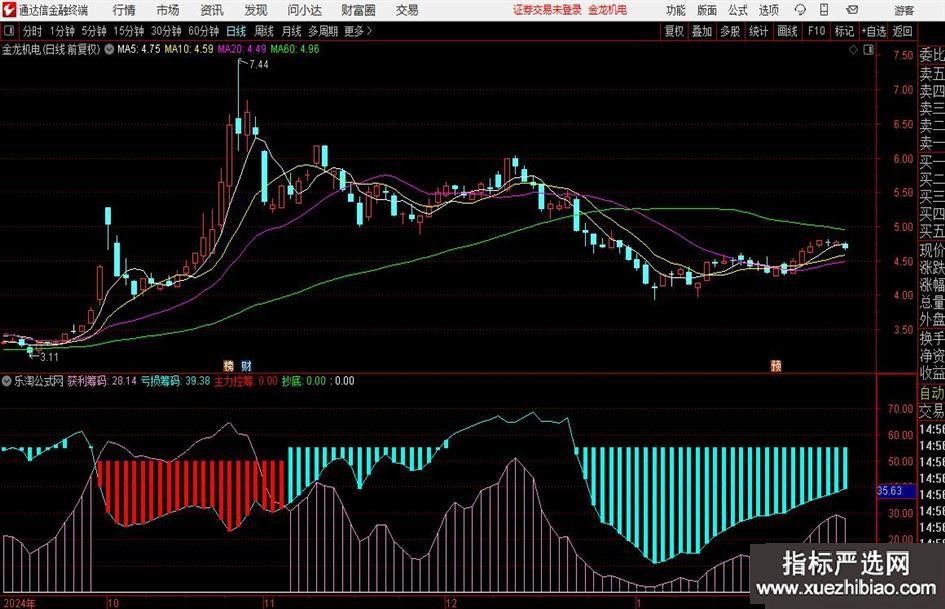Screen dimensions: 945x609
Task: Click the panel toggle icon beside the diamond
Action: (867, 48)
